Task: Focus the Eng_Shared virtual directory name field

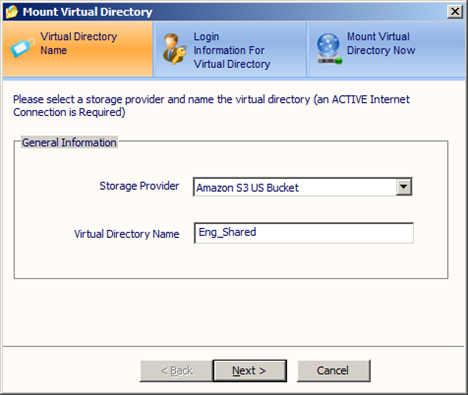Action: pyautogui.click(x=304, y=233)
